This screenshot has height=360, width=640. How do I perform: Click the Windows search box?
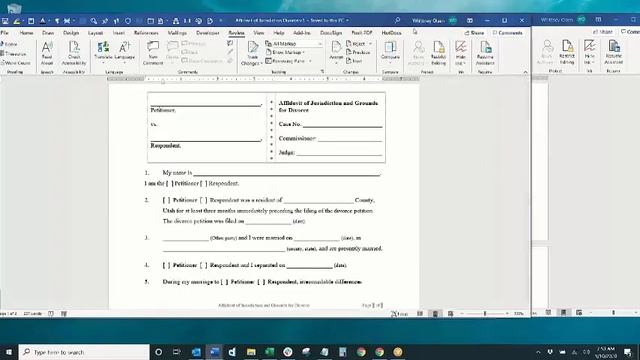[x=84, y=352]
